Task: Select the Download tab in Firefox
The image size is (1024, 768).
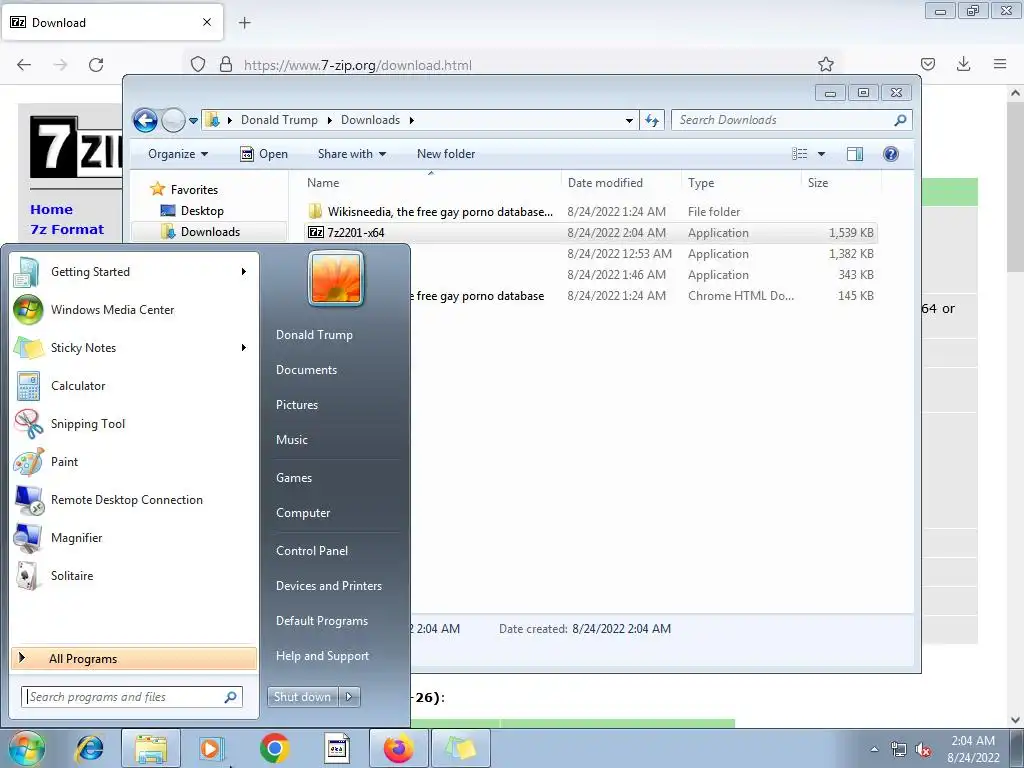Action: [x=112, y=23]
